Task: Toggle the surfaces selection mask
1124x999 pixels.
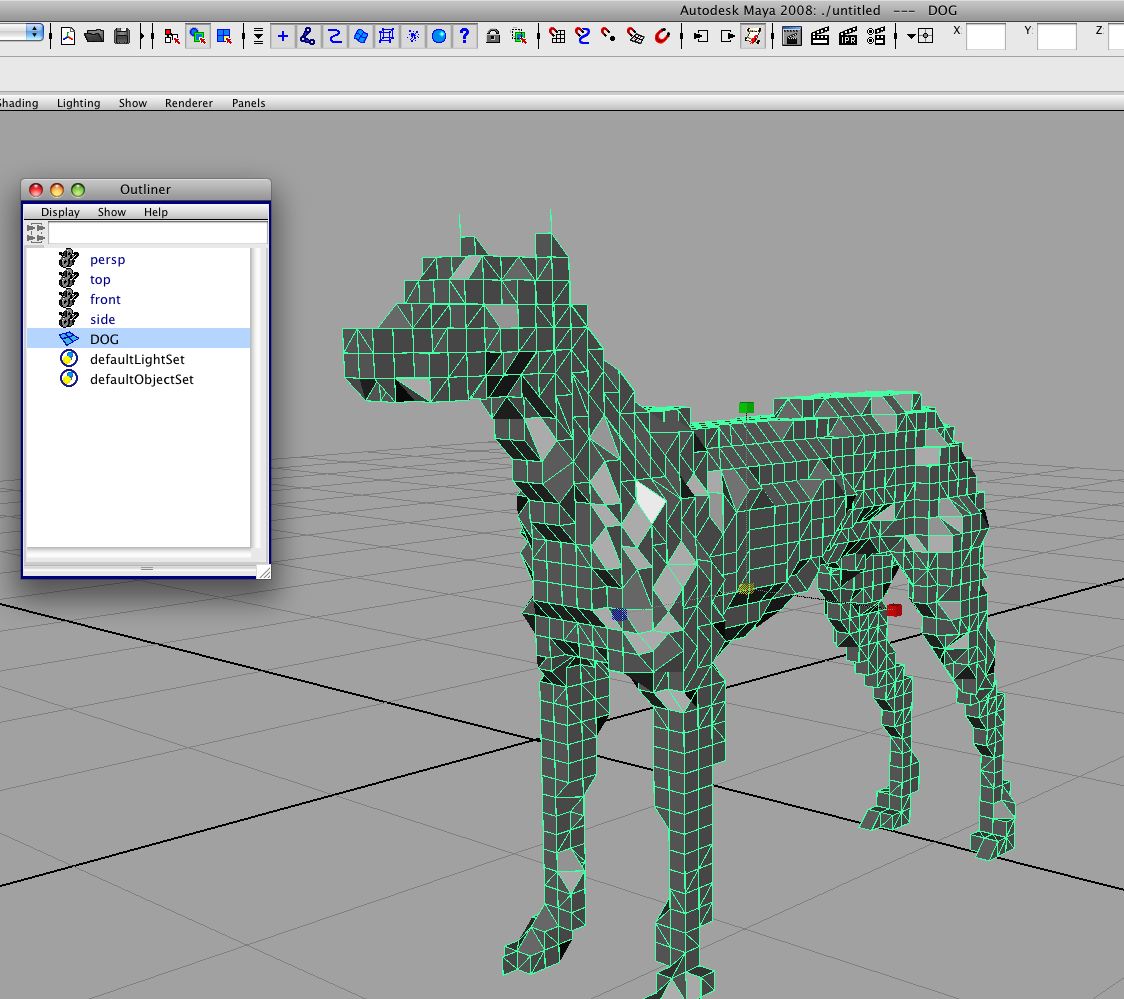Action: tap(361, 36)
